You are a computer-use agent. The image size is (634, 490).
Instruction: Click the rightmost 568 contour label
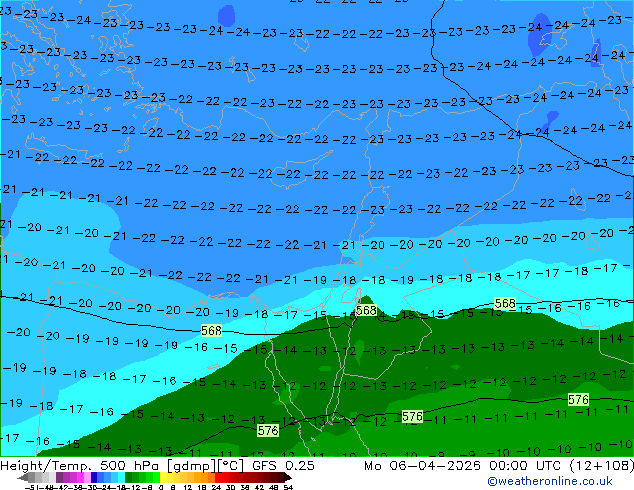[505, 303]
